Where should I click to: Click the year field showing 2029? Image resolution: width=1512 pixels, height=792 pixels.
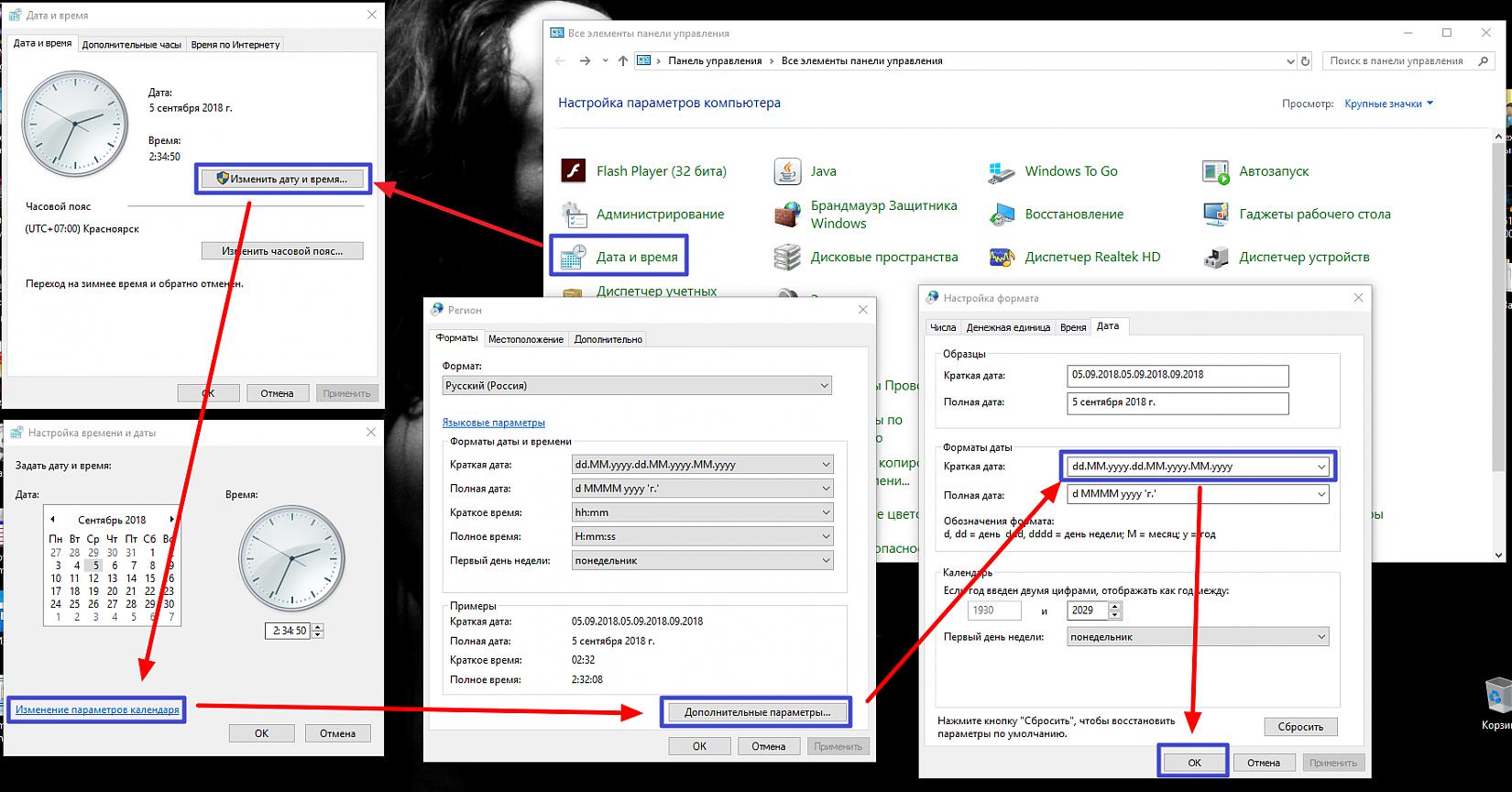[x=1088, y=610]
